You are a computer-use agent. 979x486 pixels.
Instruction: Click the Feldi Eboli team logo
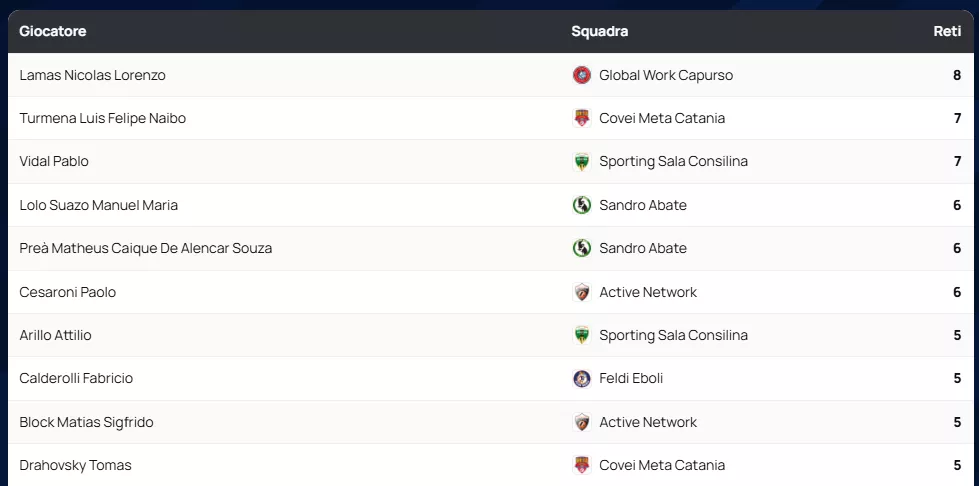click(x=581, y=378)
